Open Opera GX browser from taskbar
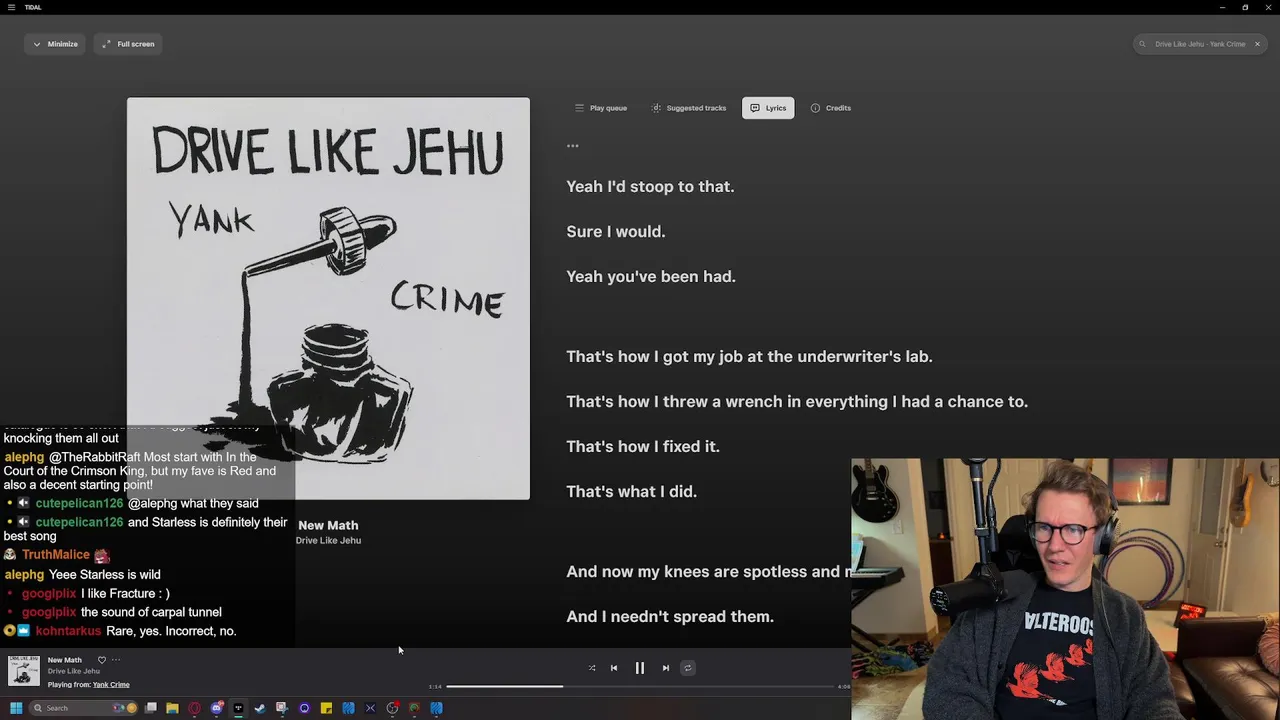Viewport: 1280px width, 720px height. pyautogui.click(x=194, y=708)
